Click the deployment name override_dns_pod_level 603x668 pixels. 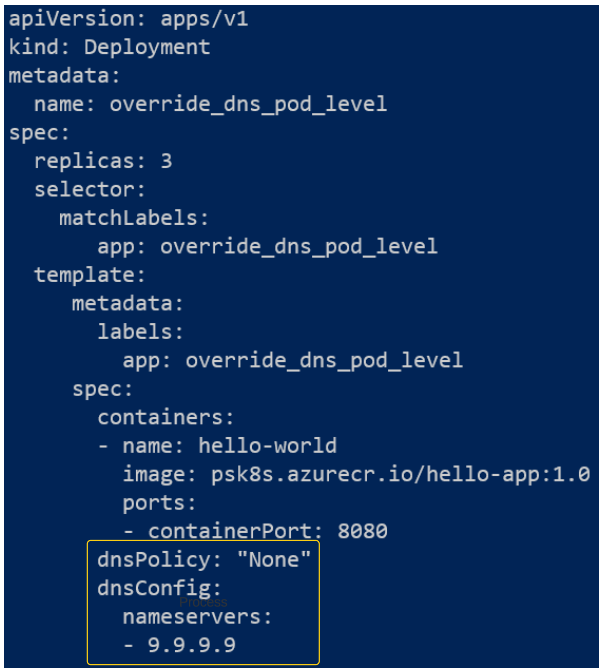point(248,104)
